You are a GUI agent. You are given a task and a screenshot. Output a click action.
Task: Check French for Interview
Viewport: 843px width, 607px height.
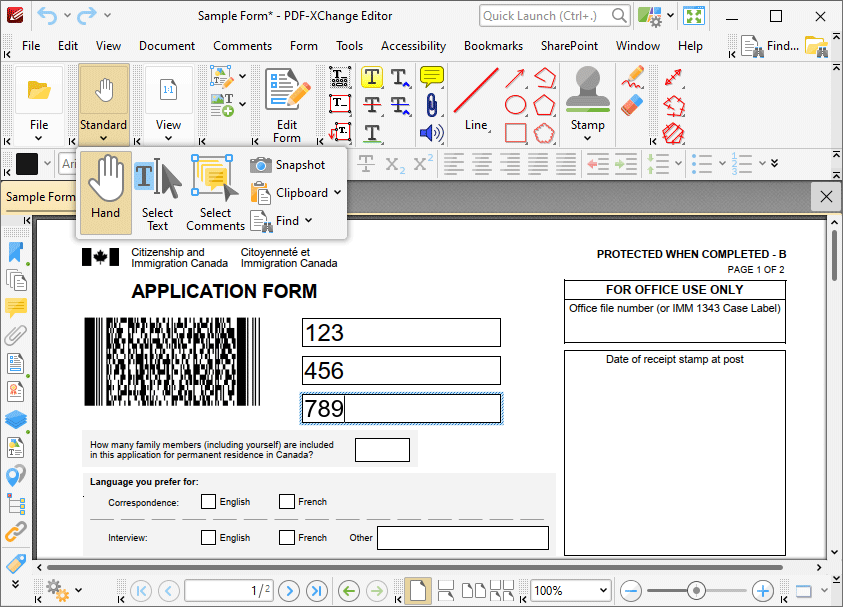(287, 538)
